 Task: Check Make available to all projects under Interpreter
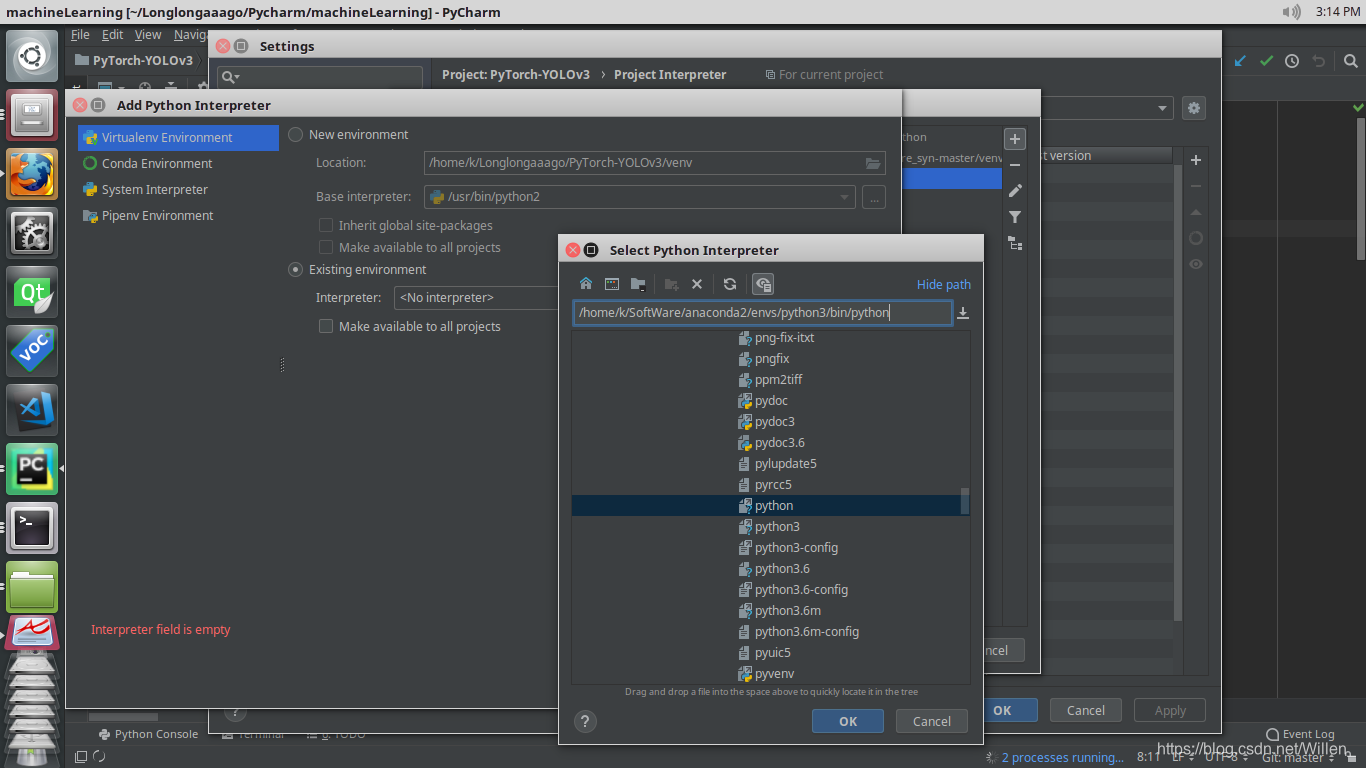(326, 327)
